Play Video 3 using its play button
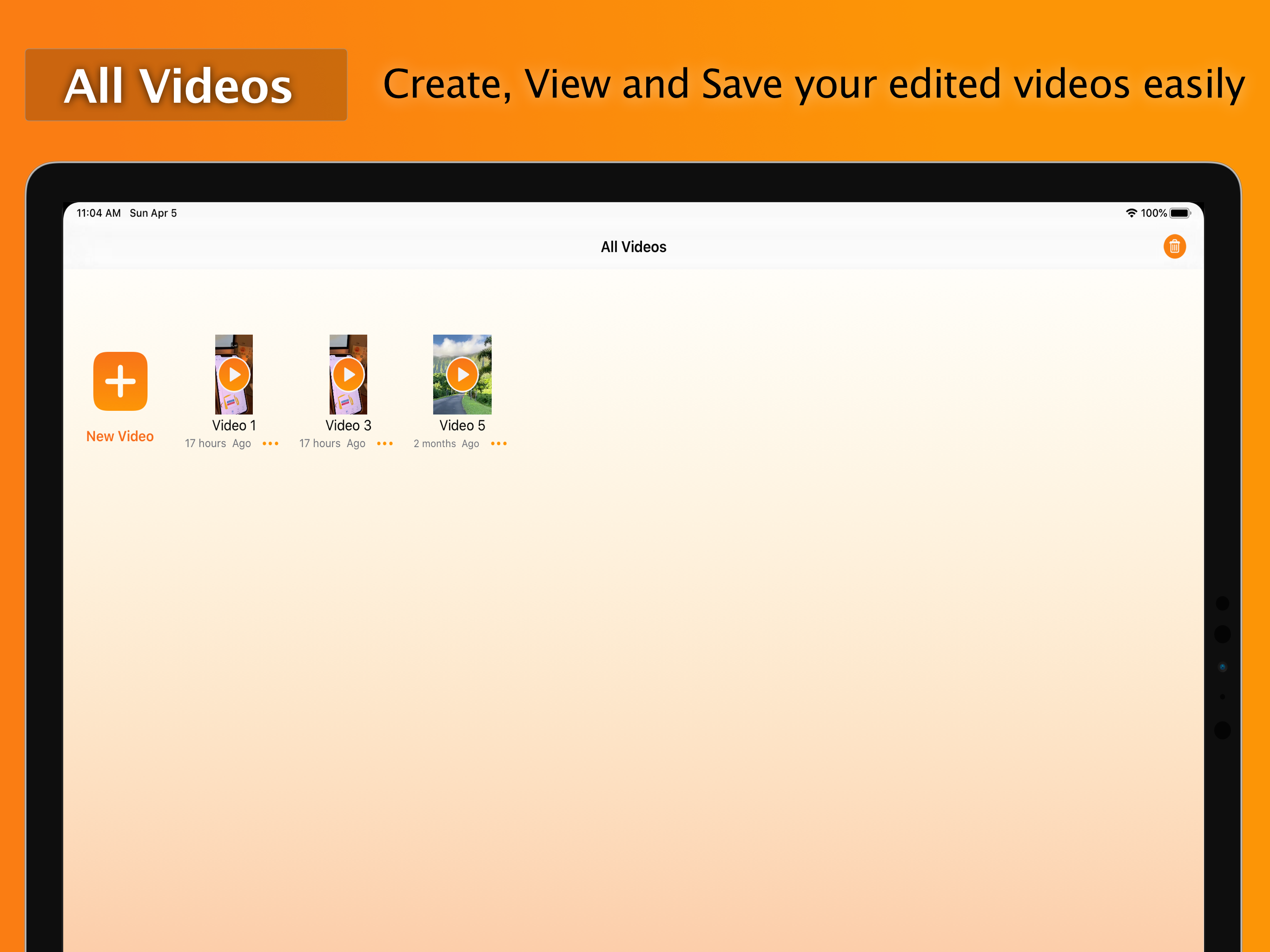The image size is (1270, 952). pos(349,375)
